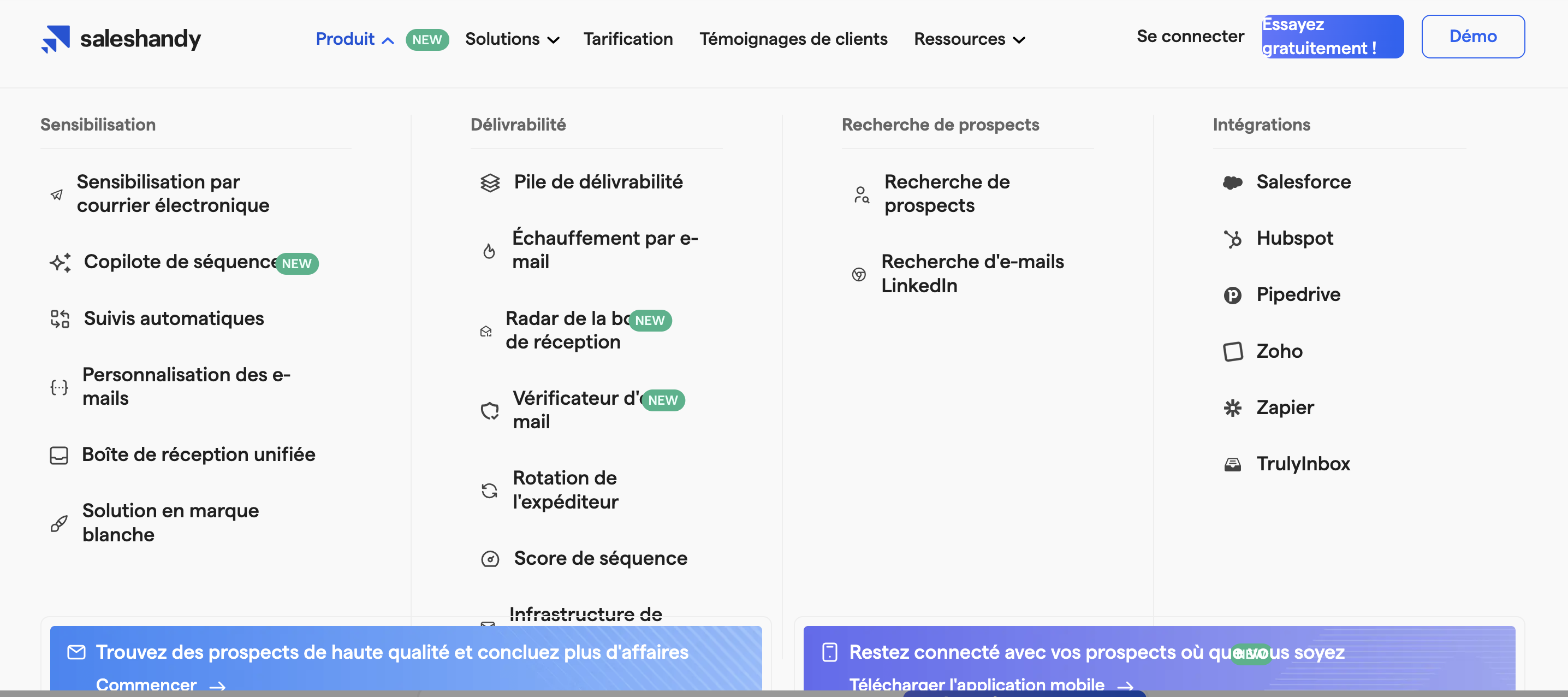Click the Salesforce cloud icon
The height and width of the screenshot is (697, 1568).
(x=1232, y=182)
